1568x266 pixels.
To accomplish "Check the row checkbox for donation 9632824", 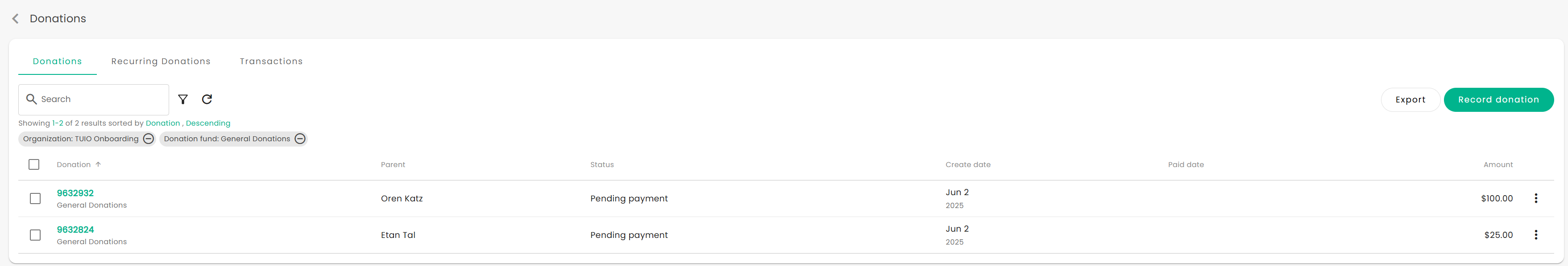I will 34,234.
